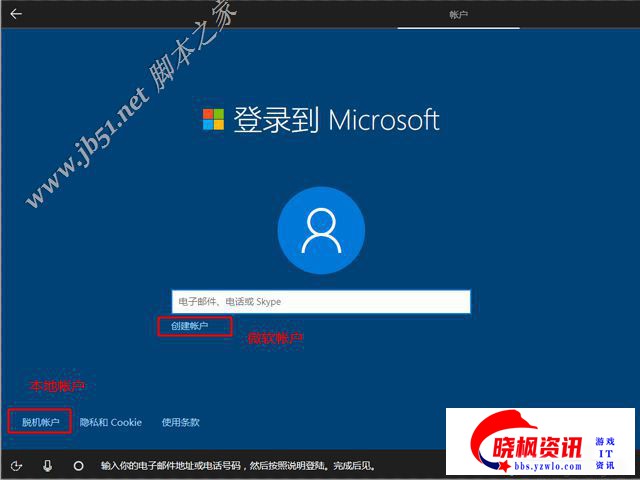Select the 帐户 tab at top
The image size is (640, 480).
(458, 14)
